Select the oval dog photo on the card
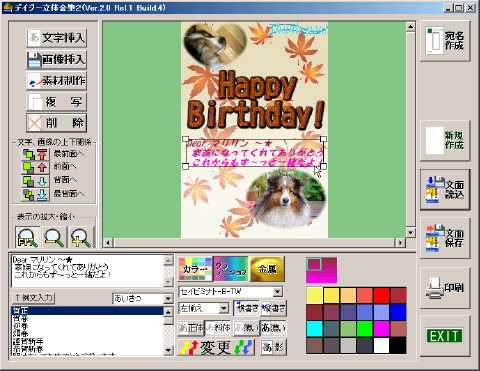480x371 pixels. click(x=286, y=198)
